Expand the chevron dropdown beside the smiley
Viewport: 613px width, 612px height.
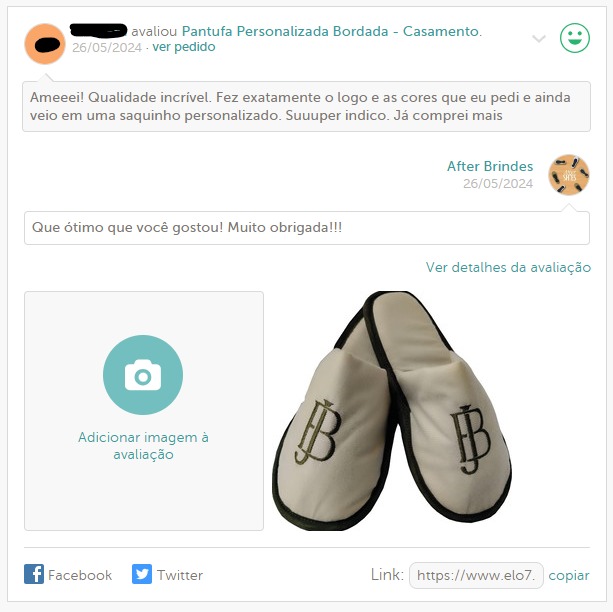(539, 38)
